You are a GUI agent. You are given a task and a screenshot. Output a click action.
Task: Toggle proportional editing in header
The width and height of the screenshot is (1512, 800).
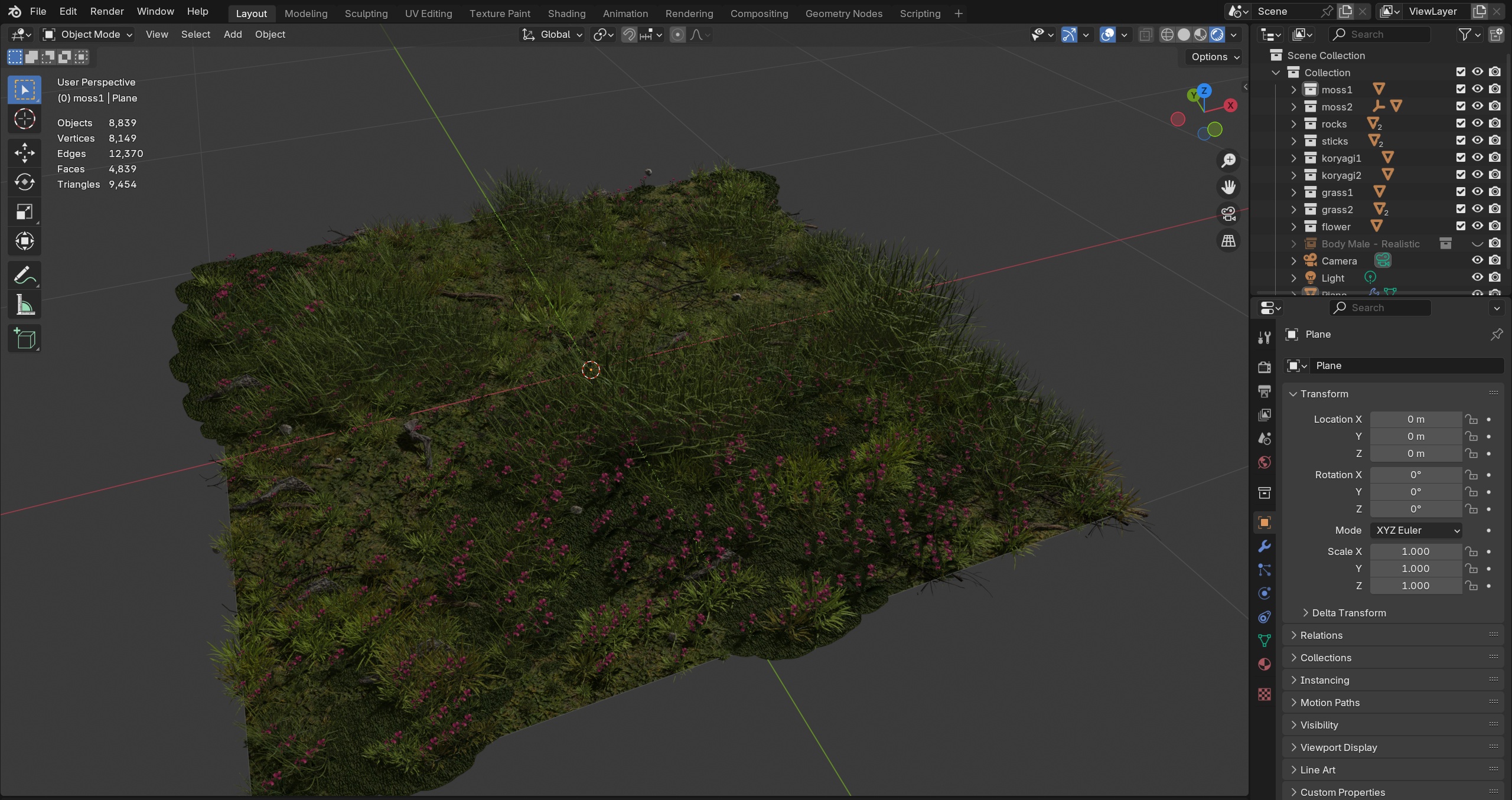[677, 35]
